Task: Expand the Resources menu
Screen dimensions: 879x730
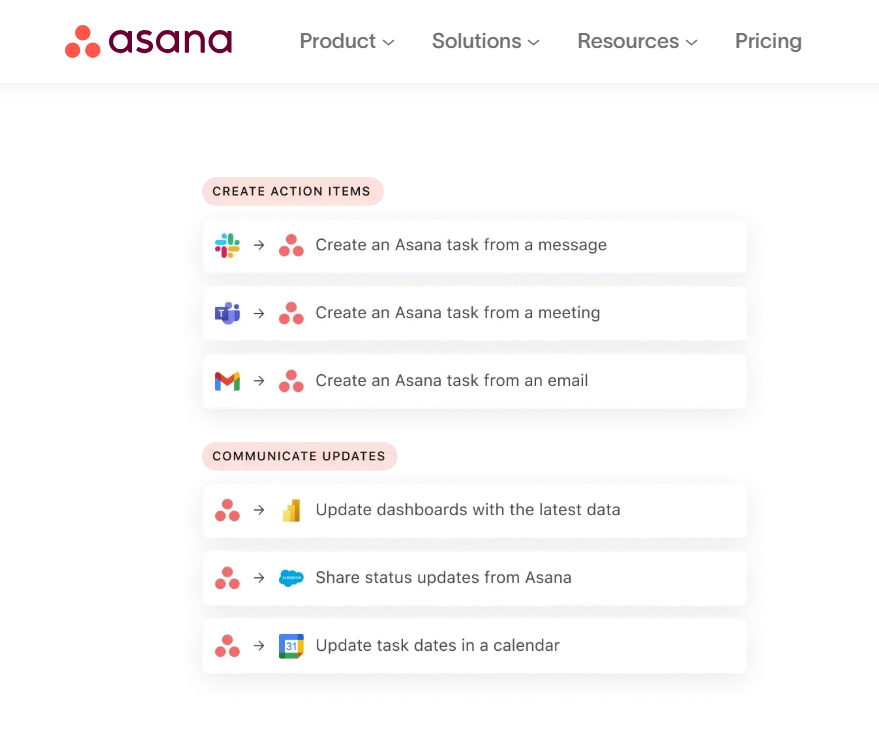Action: coord(637,41)
